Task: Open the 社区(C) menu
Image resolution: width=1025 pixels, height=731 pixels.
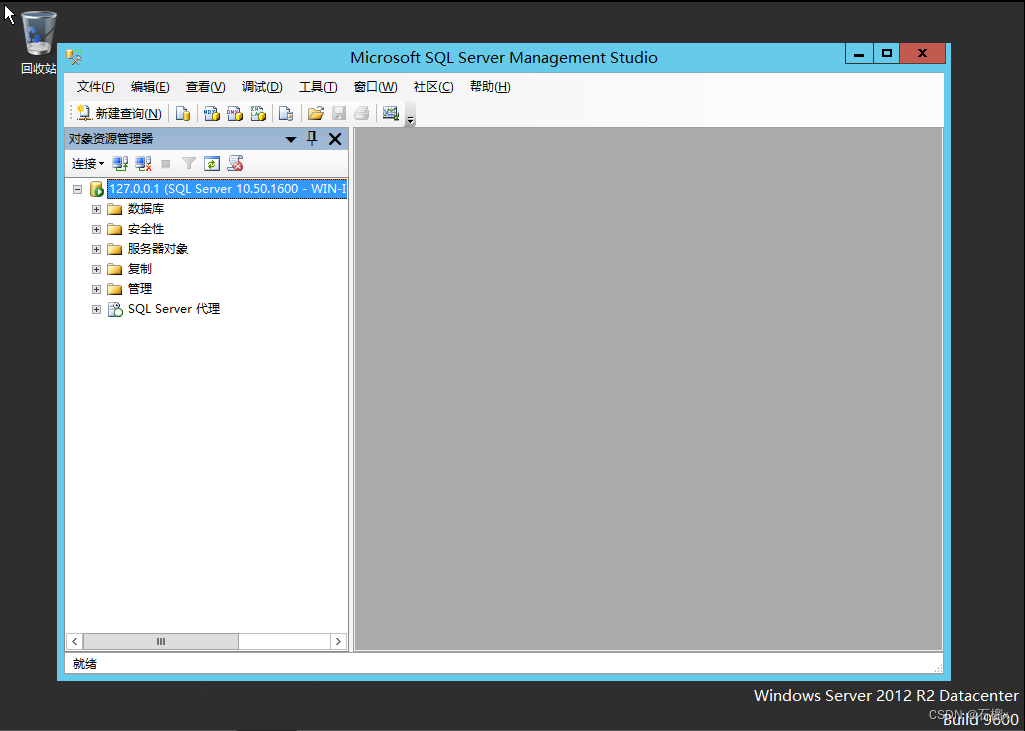Action: point(433,86)
